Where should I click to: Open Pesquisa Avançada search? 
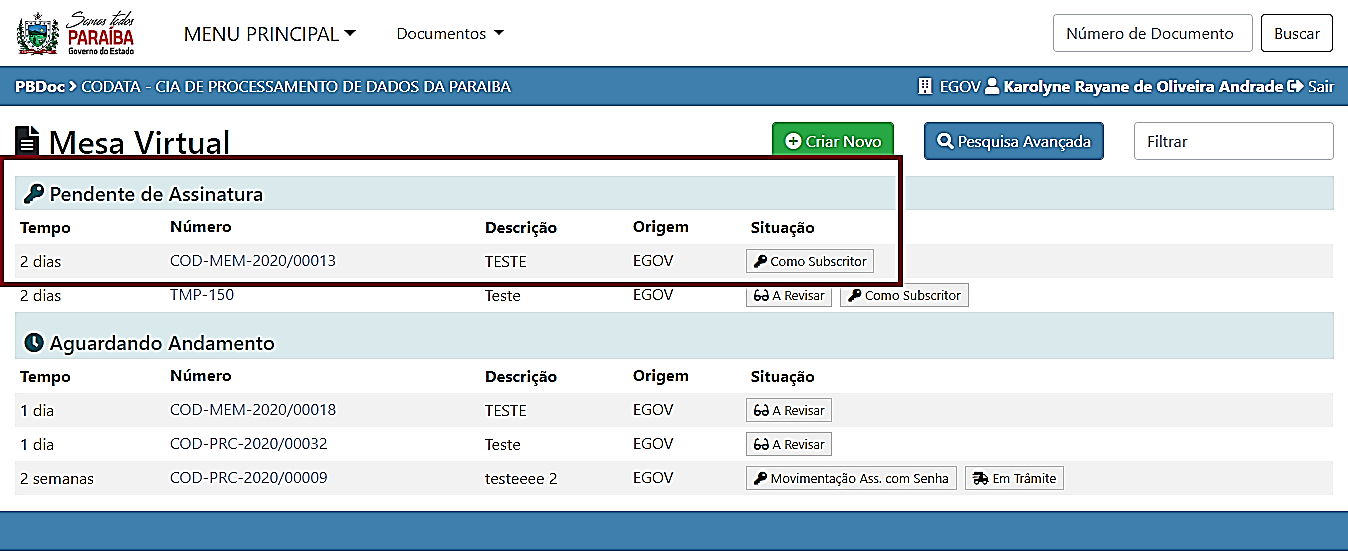(1013, 141)
